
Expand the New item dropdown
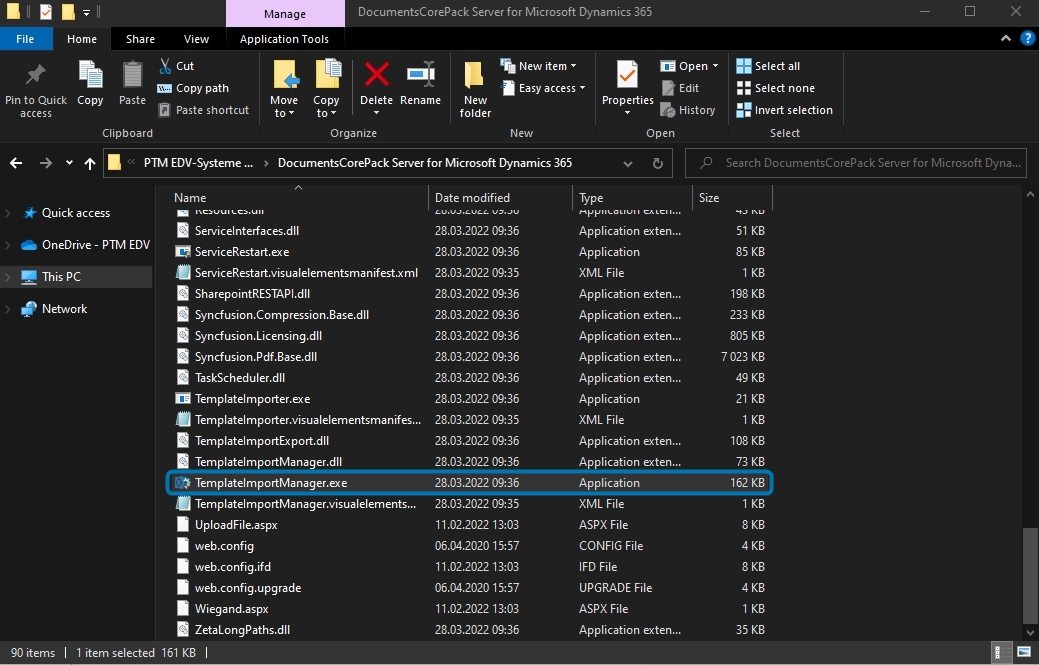click(x=573, y=66)
